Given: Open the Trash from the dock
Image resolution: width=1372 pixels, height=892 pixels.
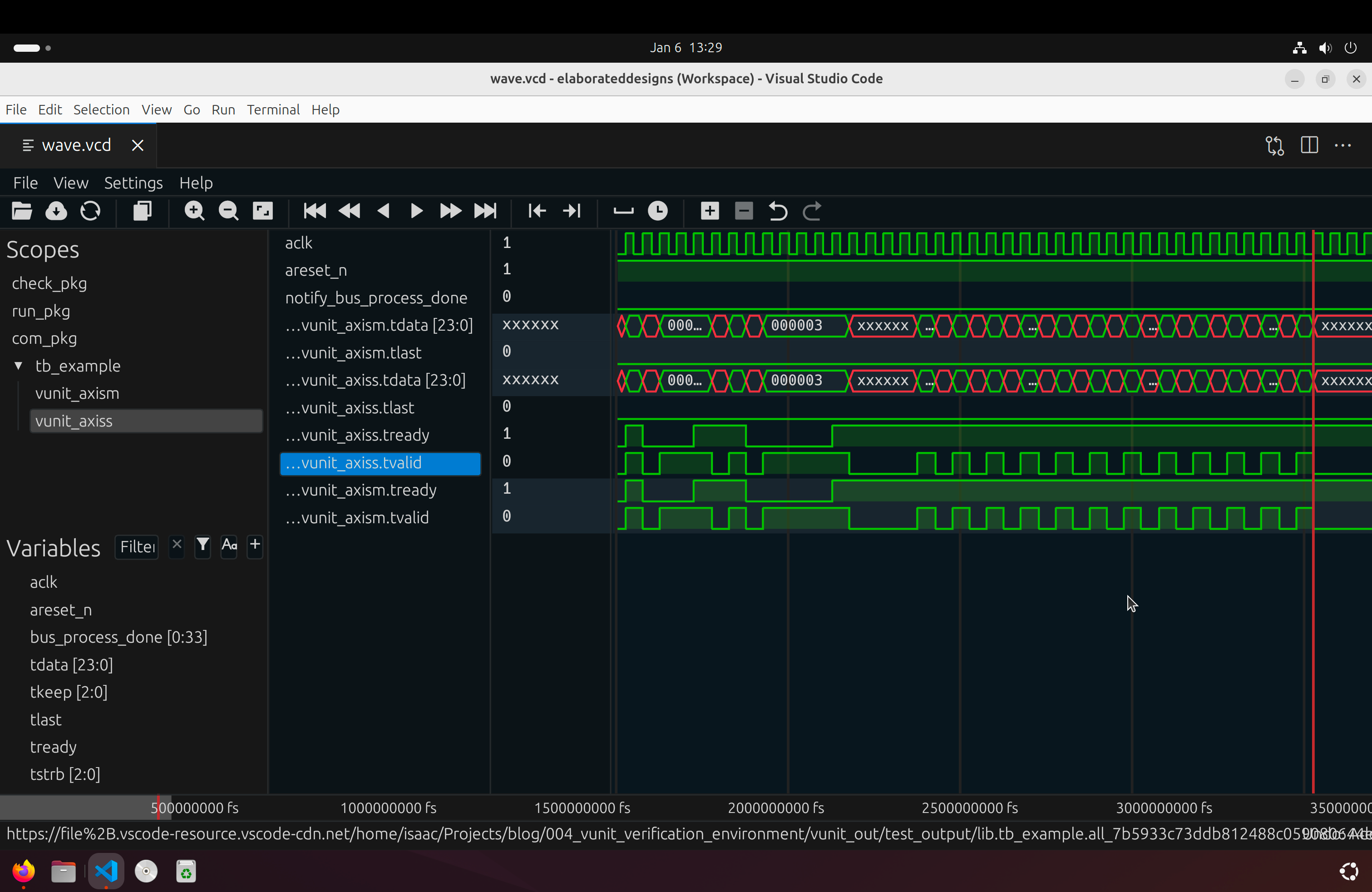Looking at the screenshot, I should pos(186,871).
